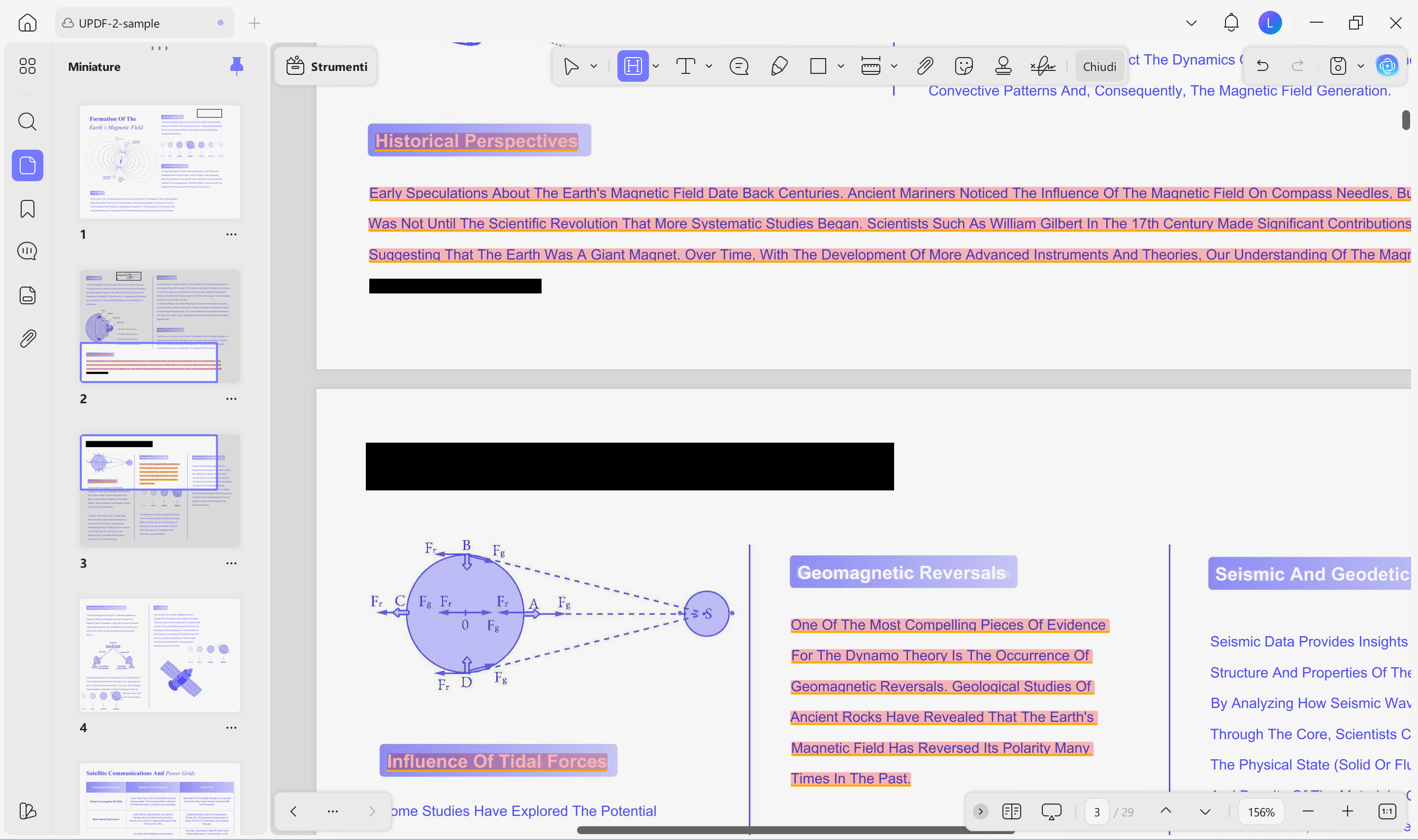Toggle the pin on the Miniature panel
Screen dimensions: 1418x840
point(236,65)
